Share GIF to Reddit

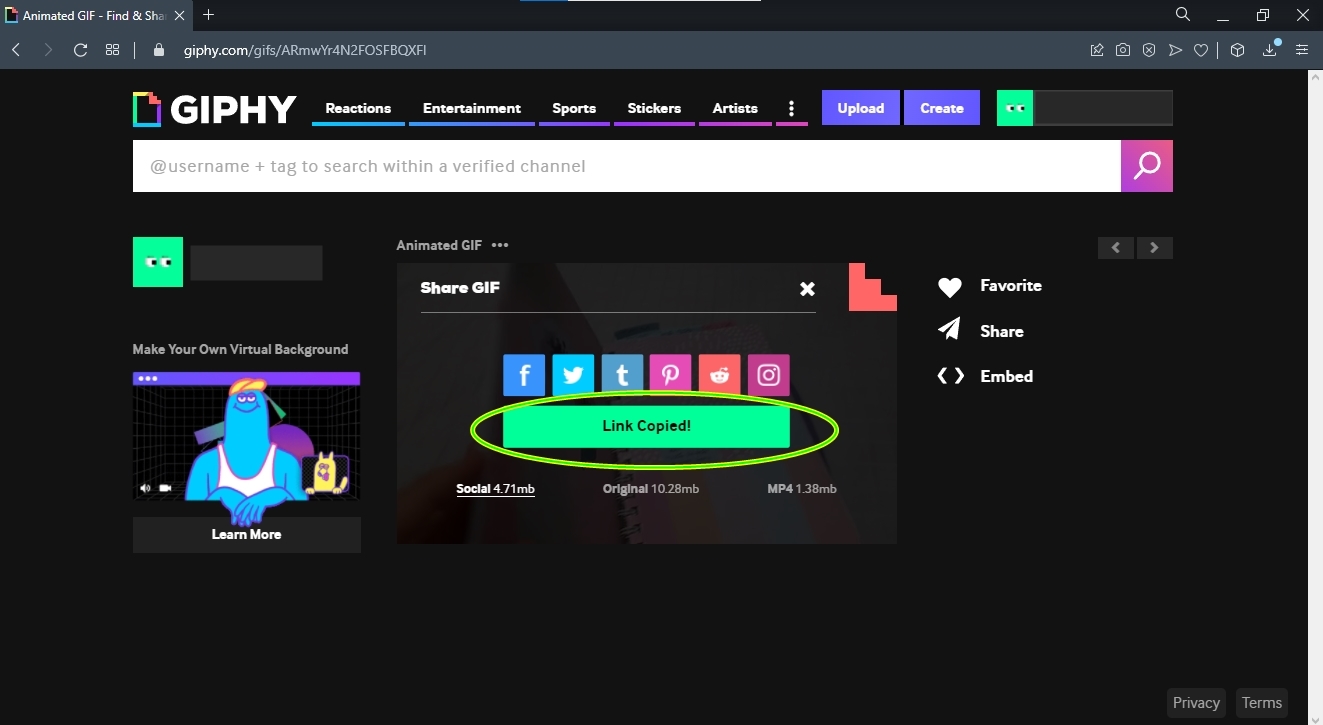(719, 375)
